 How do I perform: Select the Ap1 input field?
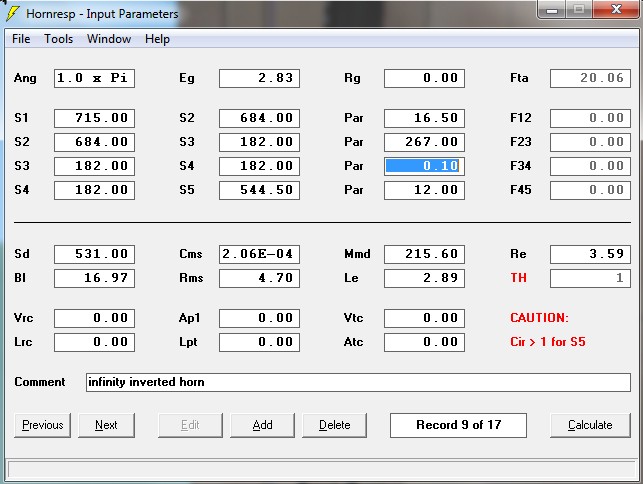pos(259,318)
